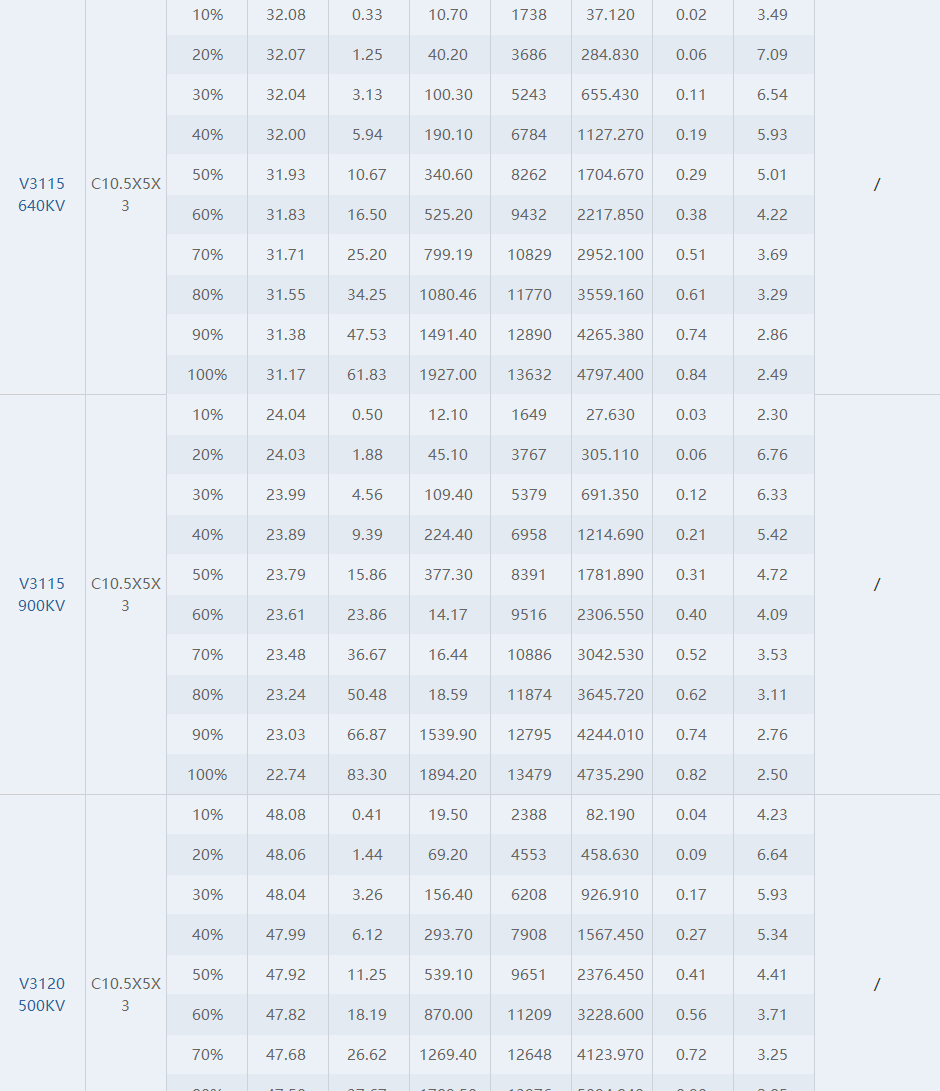940x1091 pixels.
Task: Select the 13479 value cell
Action: (x=529, y=775)
